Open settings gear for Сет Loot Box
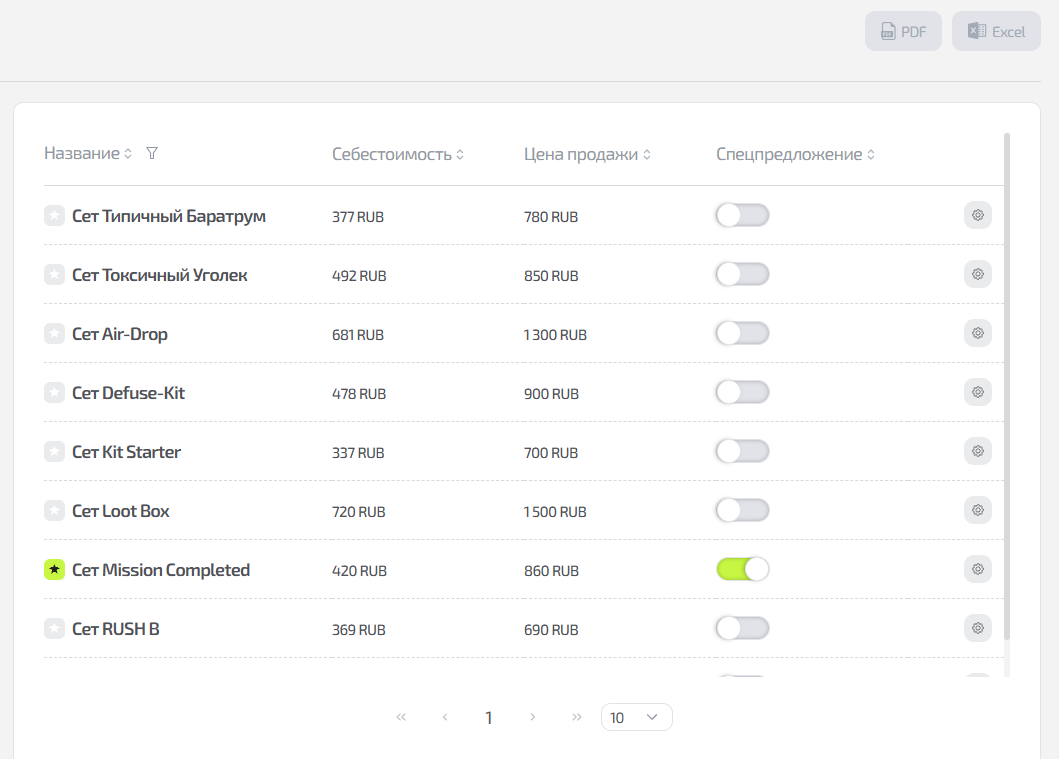This screenshot has height=759, width=1059. click(977, 510)
